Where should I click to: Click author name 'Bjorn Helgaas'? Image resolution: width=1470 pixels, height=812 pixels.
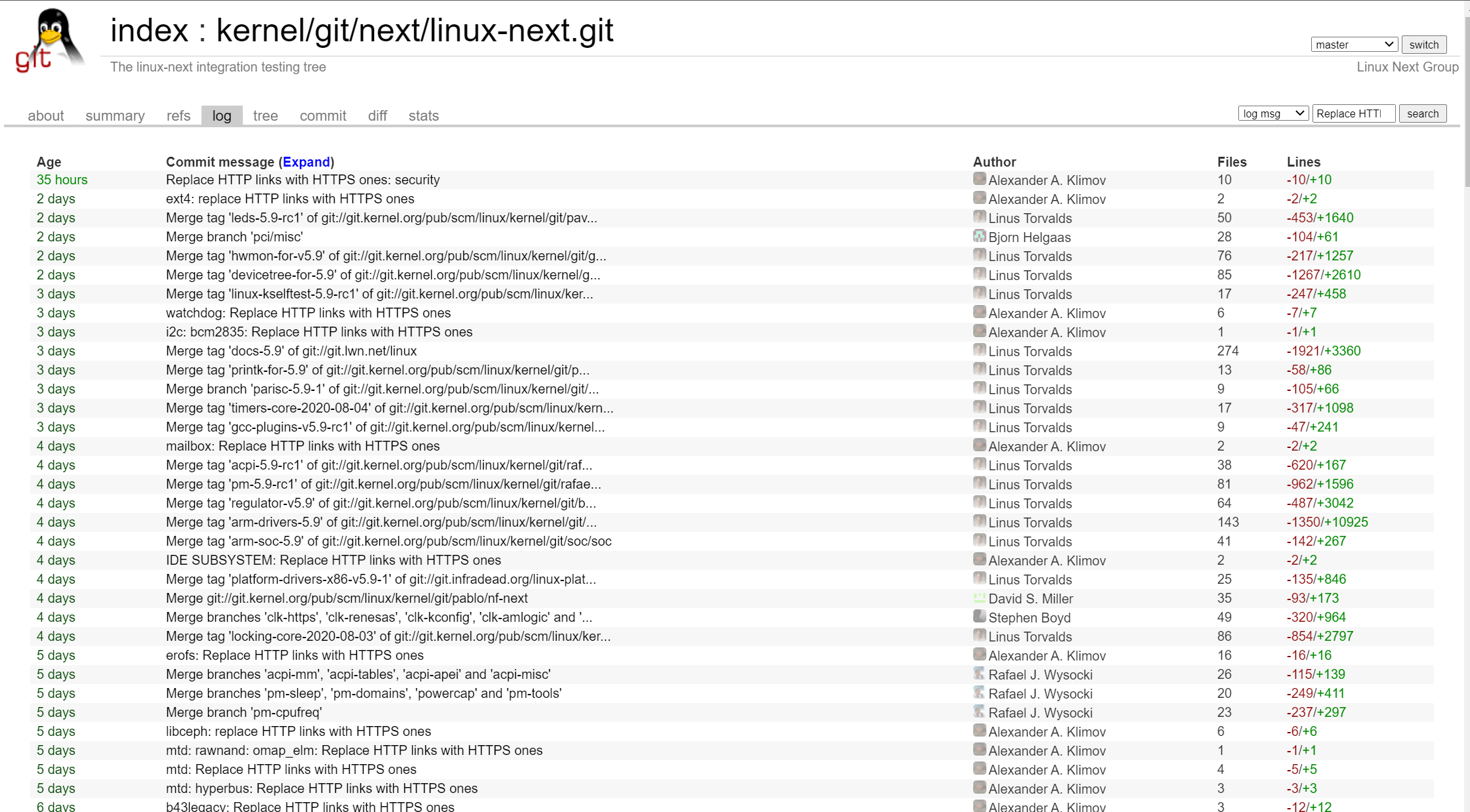[x=1030, y=237]
